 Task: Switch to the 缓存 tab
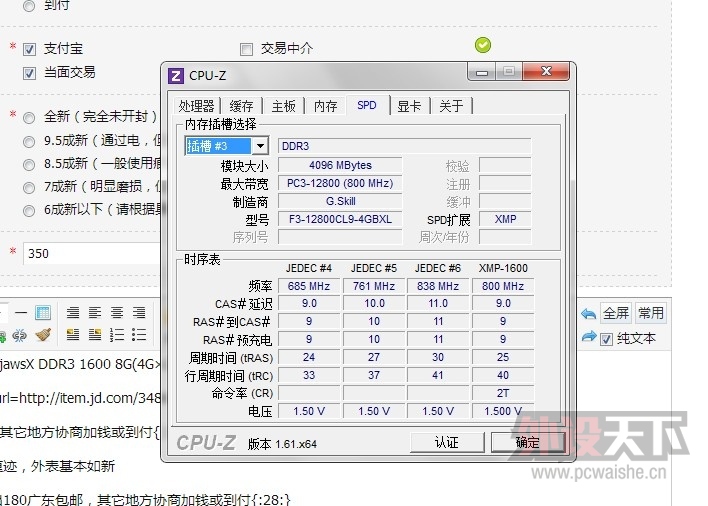(x=242, y=106)
